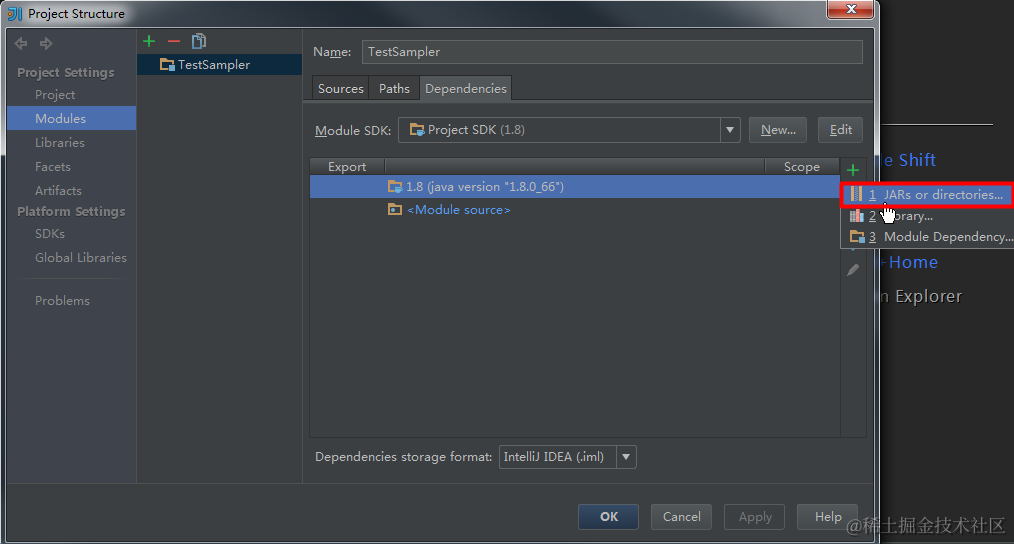
Task: Click the Project Structure window logo icon
Action: (x=14, y=14)
